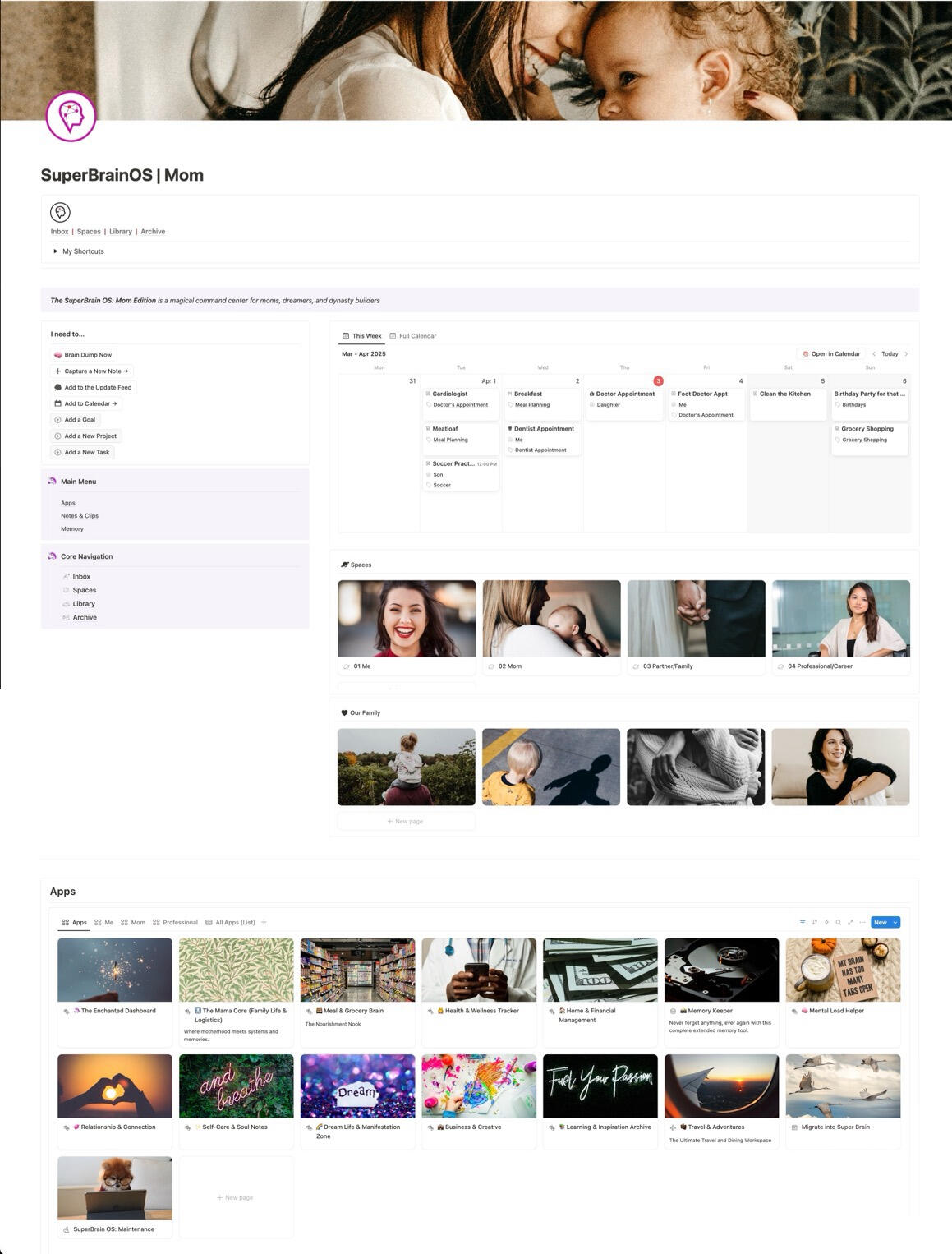Open the Apps toolbar more options menu
This screenshot has width=952, height=1254.
tap(862, 922)
